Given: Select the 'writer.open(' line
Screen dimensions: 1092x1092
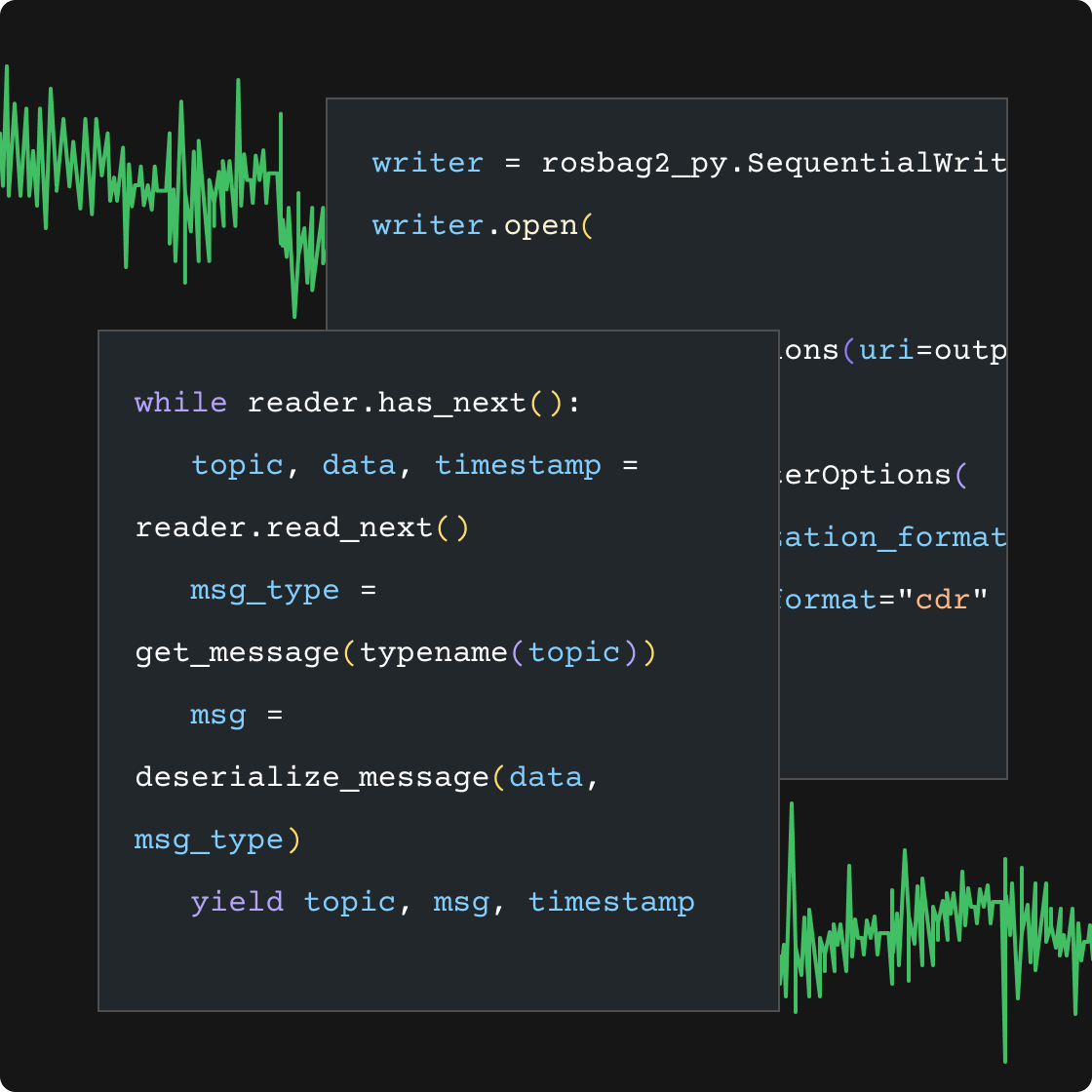Looking at the screenshot, I should point(485,225).
